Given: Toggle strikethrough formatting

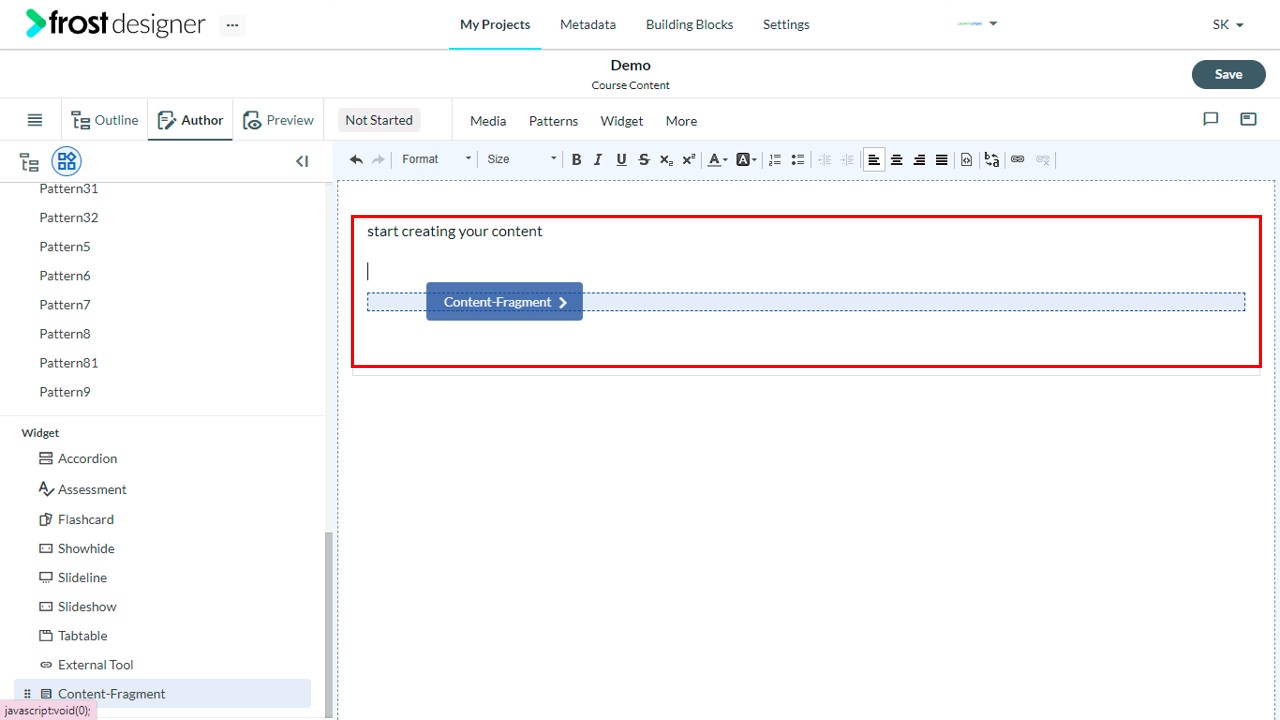Looking at the screenshot, I should 643,159.
